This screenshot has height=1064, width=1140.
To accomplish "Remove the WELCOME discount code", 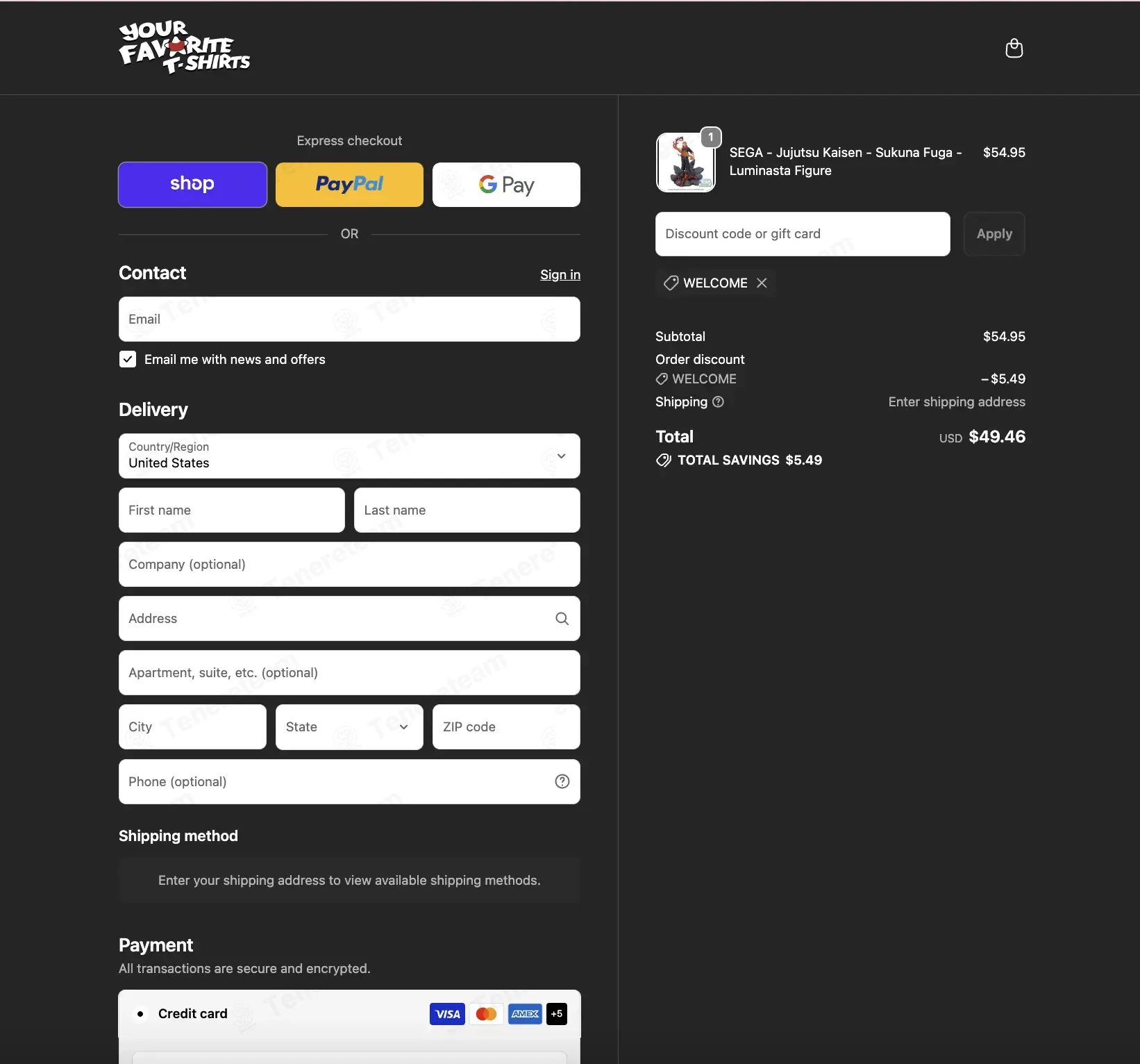I will click(762, 283).
